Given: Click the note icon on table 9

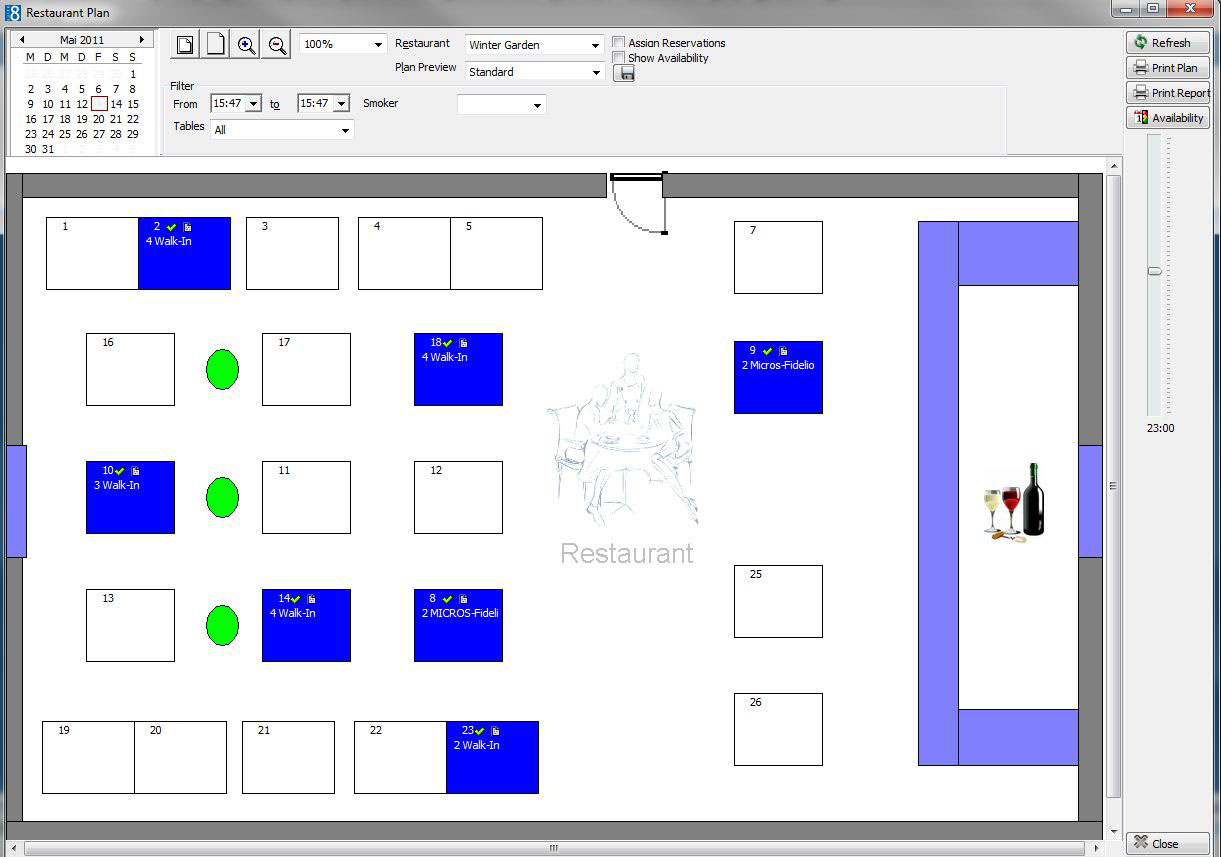Looking at the screenshot, I should click(x=784, y=351).
